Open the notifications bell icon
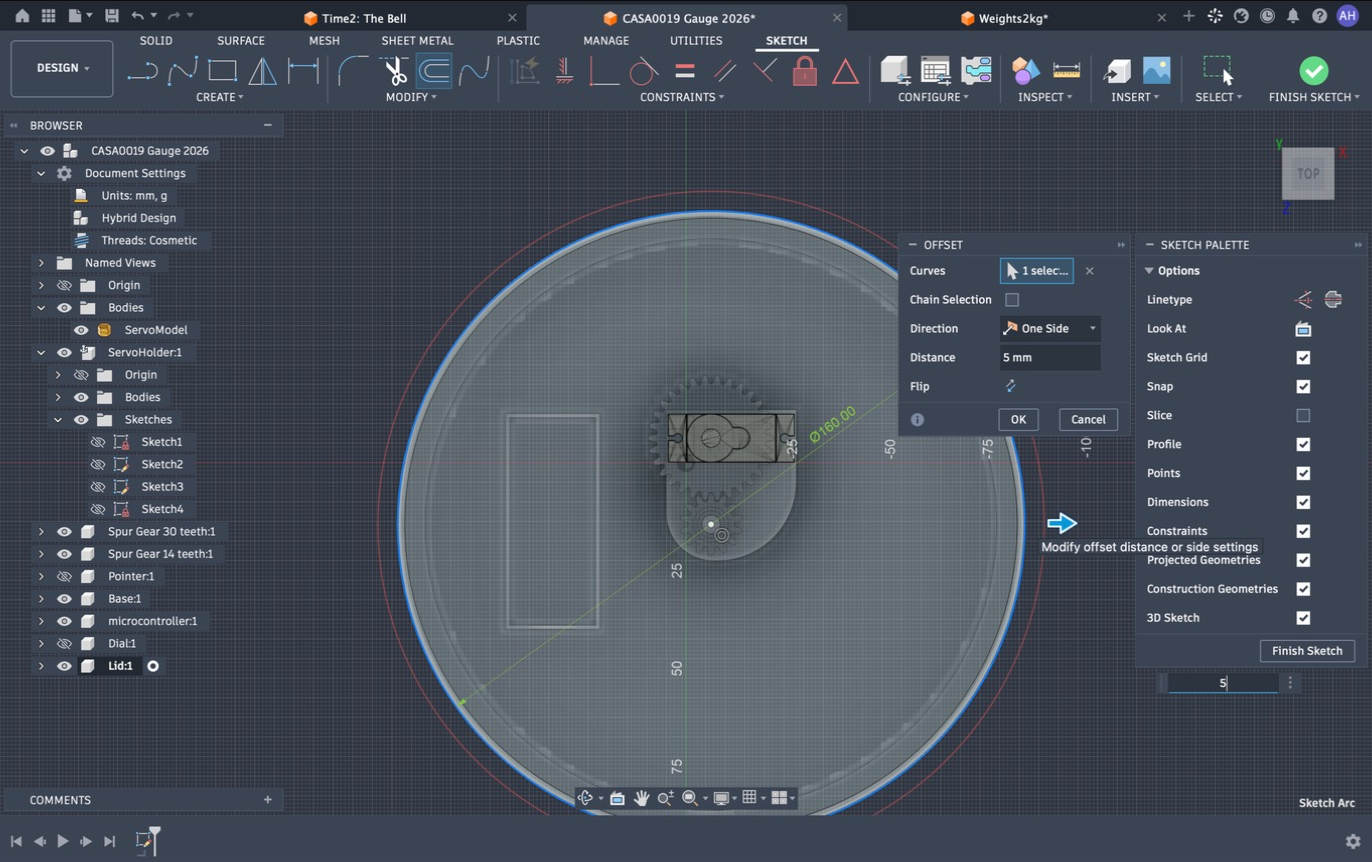This screenshot has height=862, width=1372. [1293, 16]
